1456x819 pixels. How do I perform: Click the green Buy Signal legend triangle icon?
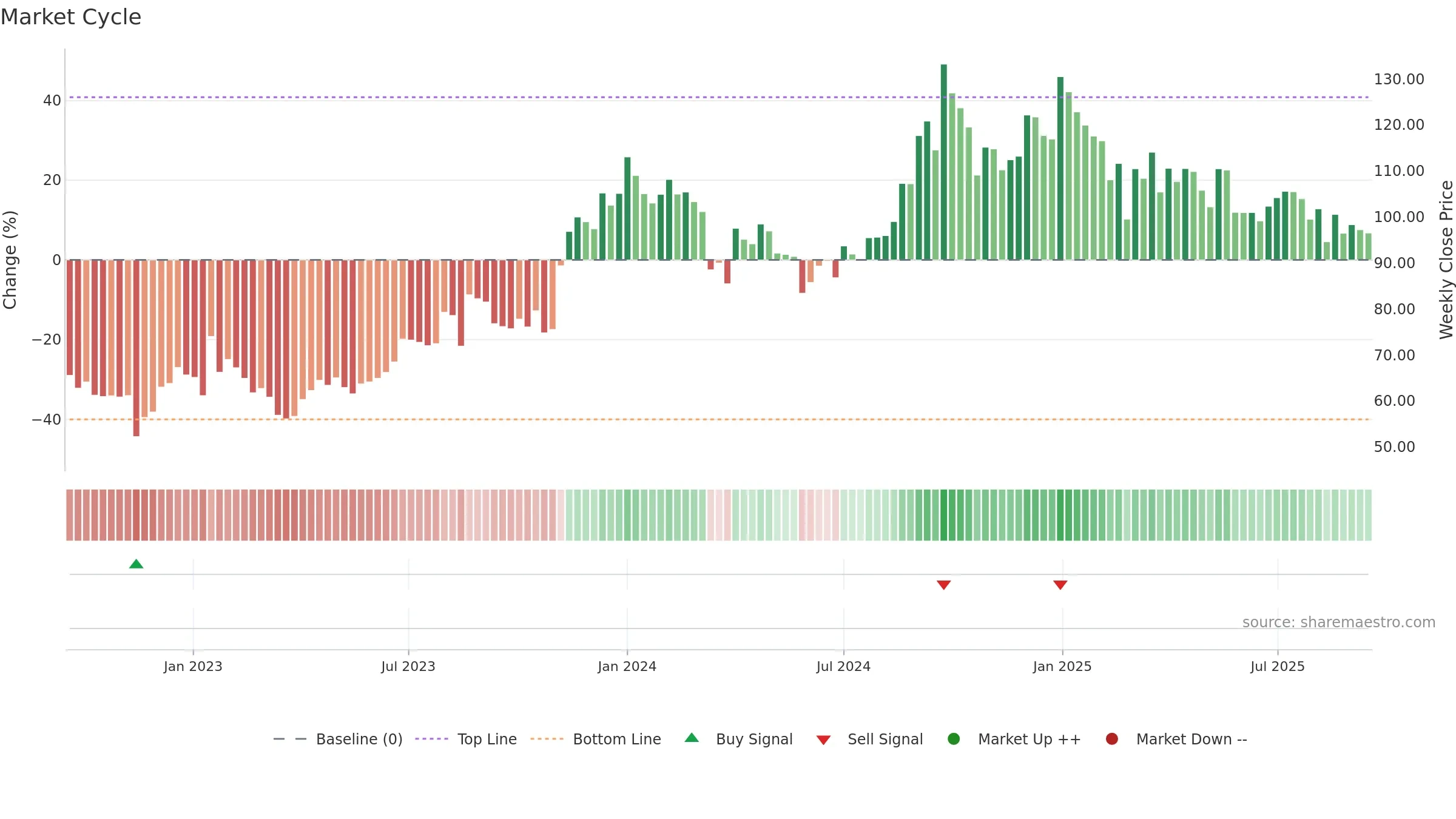(x=692, y=738)
